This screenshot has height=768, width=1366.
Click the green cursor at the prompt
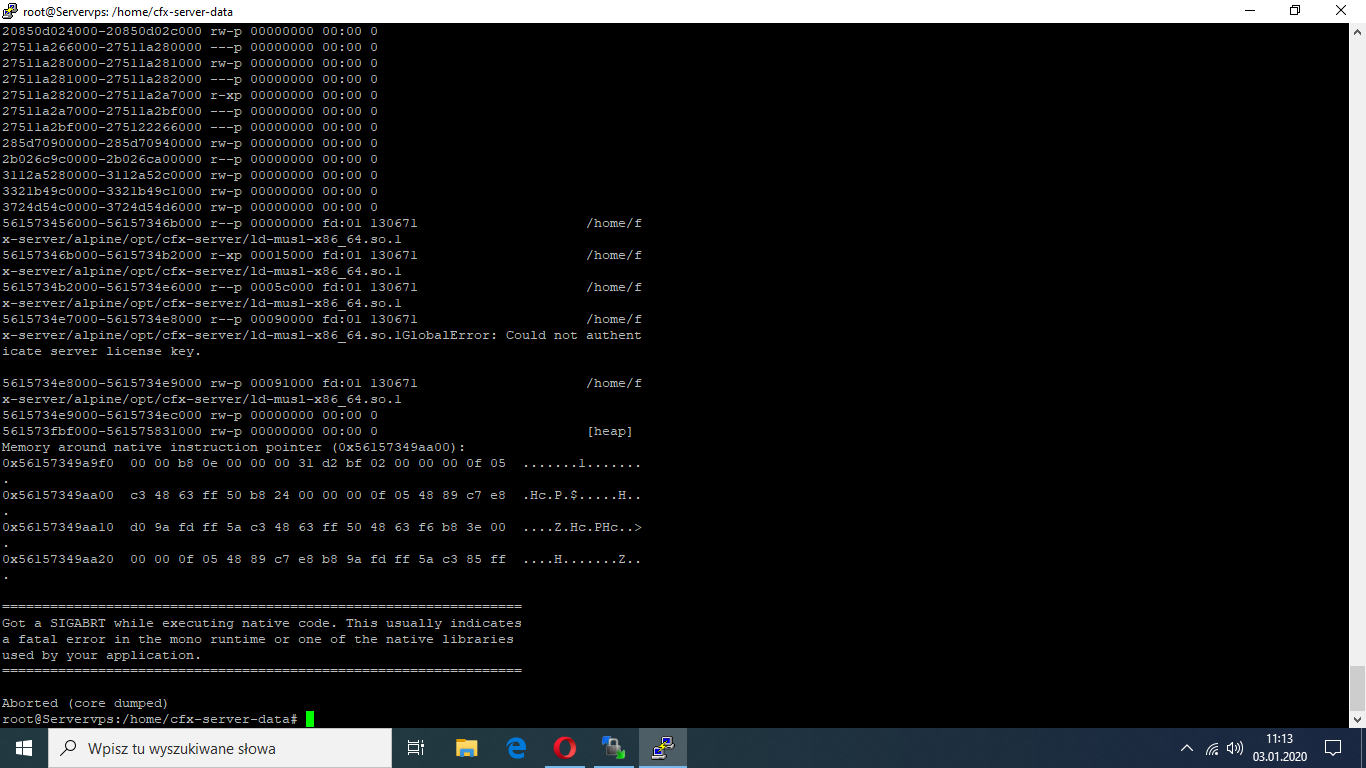pyautogui.click(x=310, y=719)
